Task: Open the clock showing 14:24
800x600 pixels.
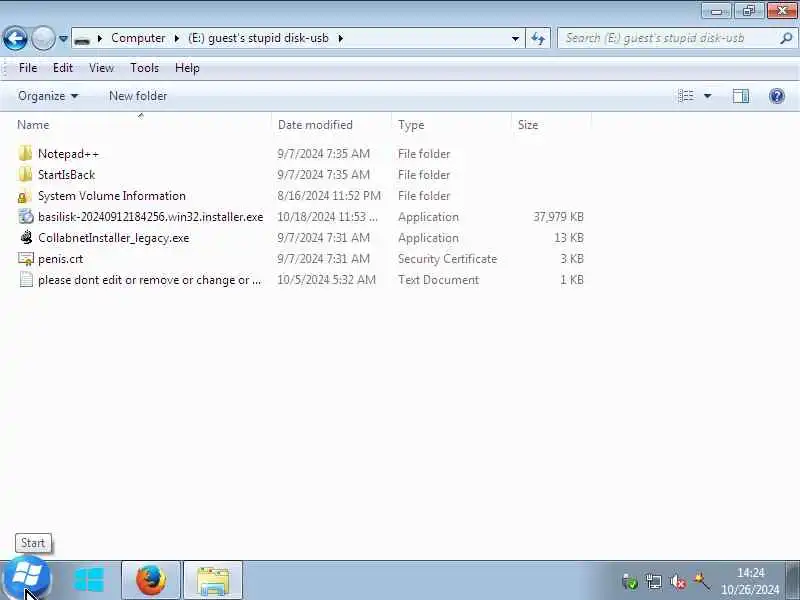Action: coord(750,581)
